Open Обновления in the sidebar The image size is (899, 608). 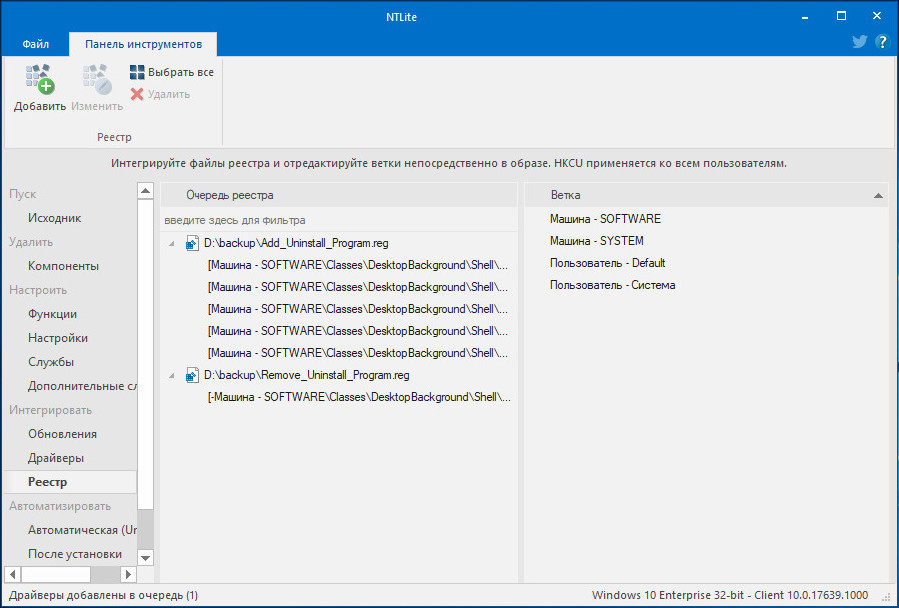pyautogui.click(x=62, y=434)
